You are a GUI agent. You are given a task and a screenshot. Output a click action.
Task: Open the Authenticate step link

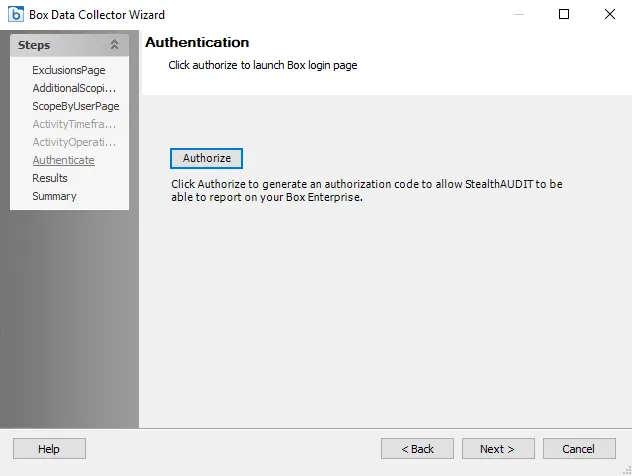pyautogui.click(x=64, y=160)
